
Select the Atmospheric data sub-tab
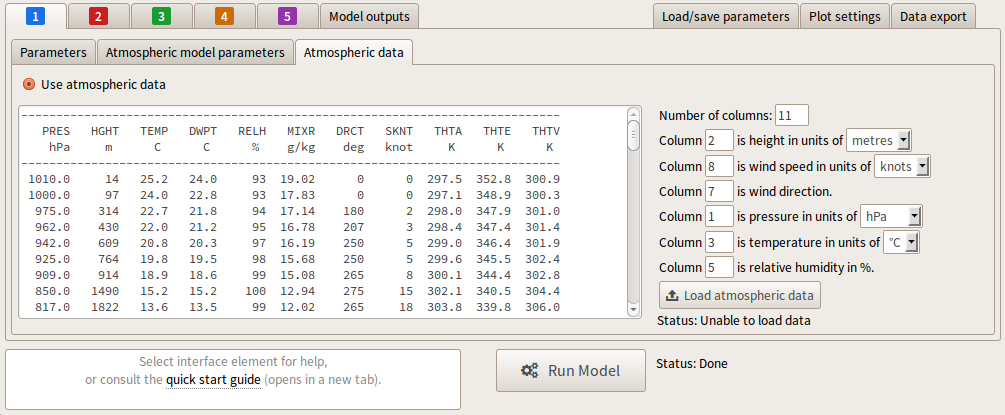[x=354, y=53]
